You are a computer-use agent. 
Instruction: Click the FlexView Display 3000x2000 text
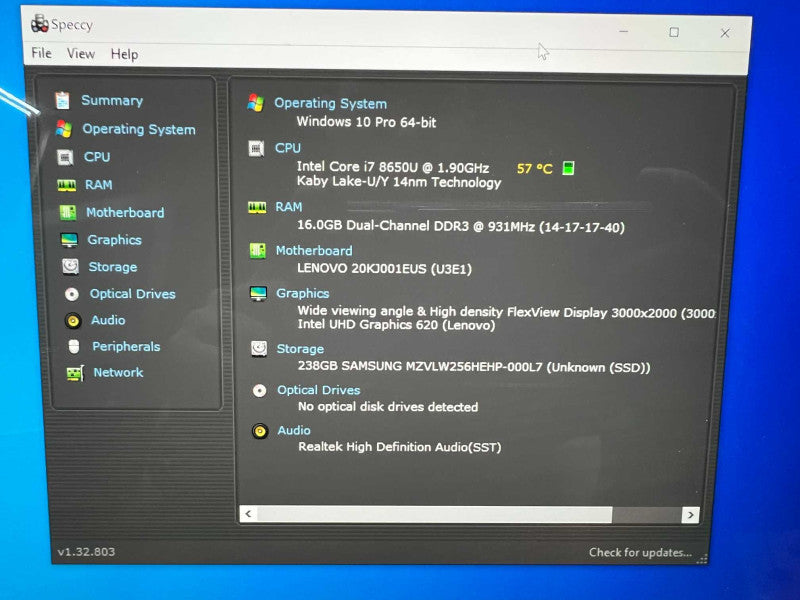[507, 312]
